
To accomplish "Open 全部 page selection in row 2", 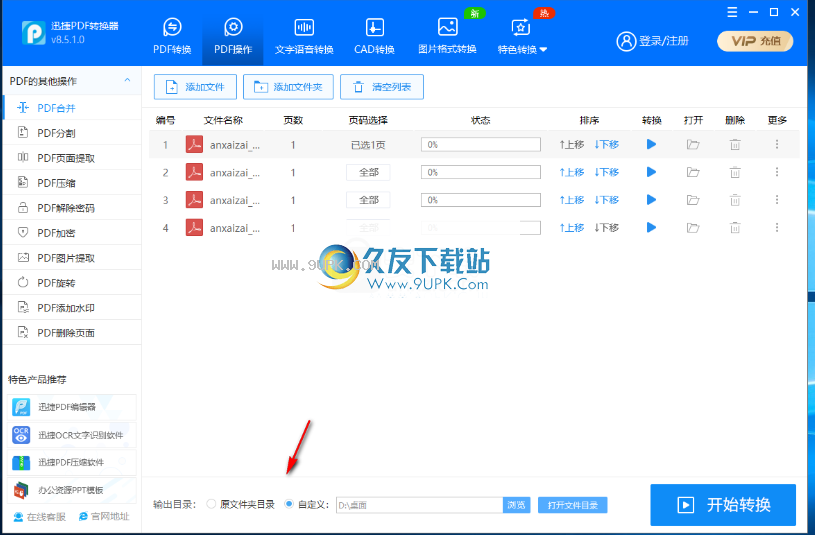I will 368,172.
